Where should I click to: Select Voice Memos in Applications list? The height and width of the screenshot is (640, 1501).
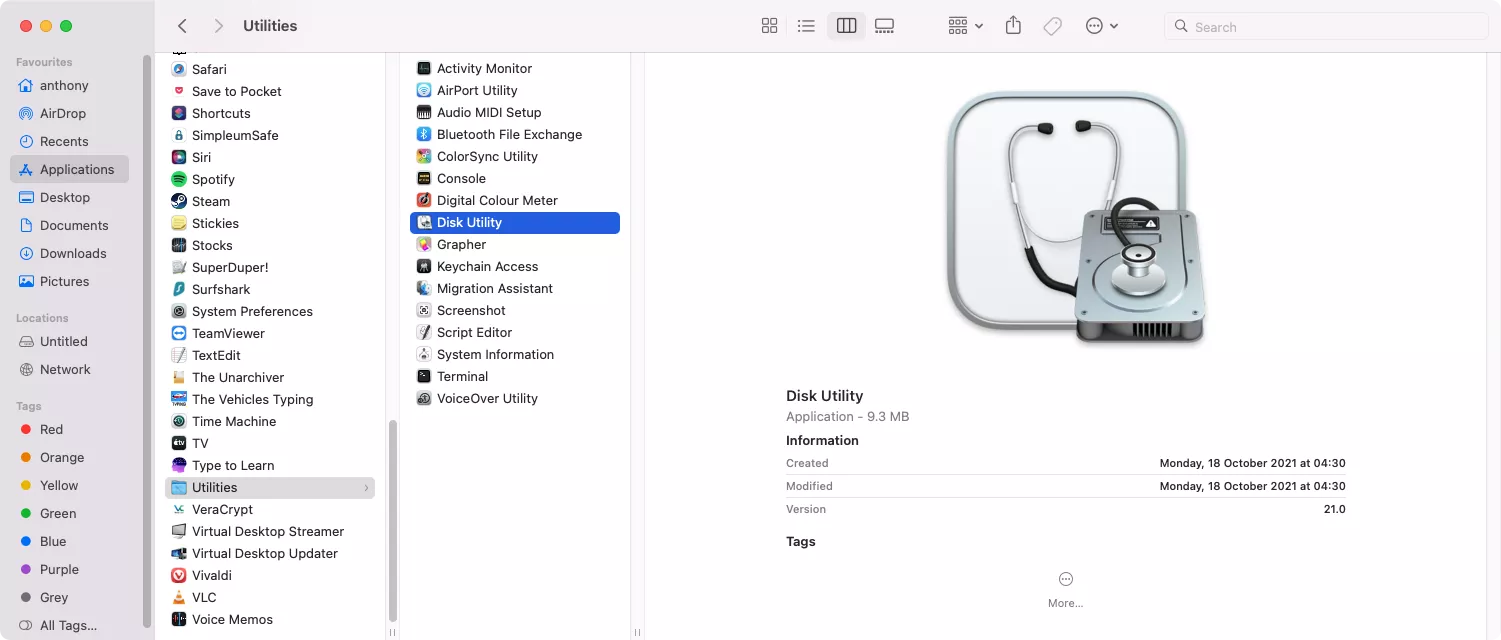[270, 619]
